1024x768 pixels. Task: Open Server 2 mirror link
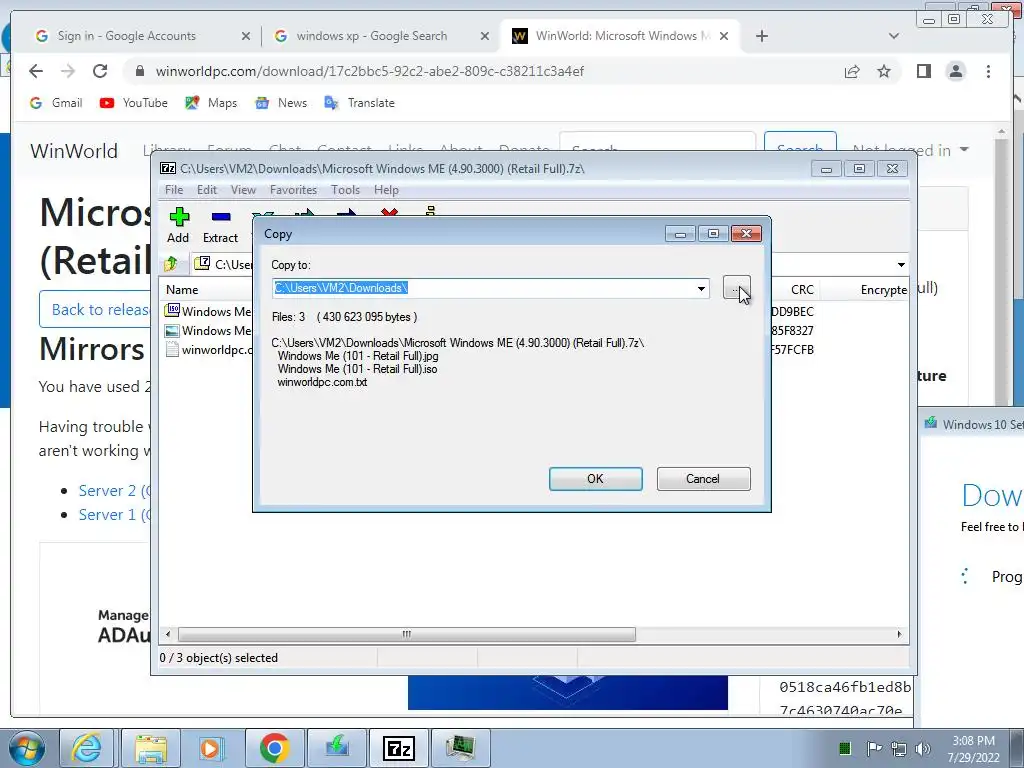[x=114, y=490]
